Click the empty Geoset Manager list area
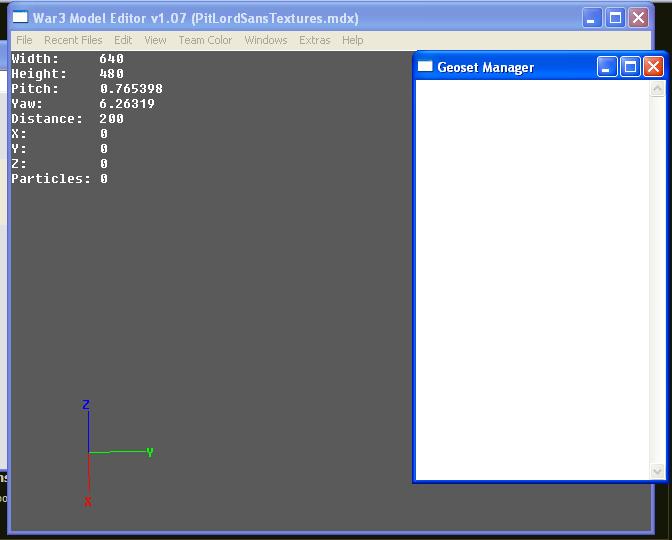672x540 pixels. coord(533,280)
